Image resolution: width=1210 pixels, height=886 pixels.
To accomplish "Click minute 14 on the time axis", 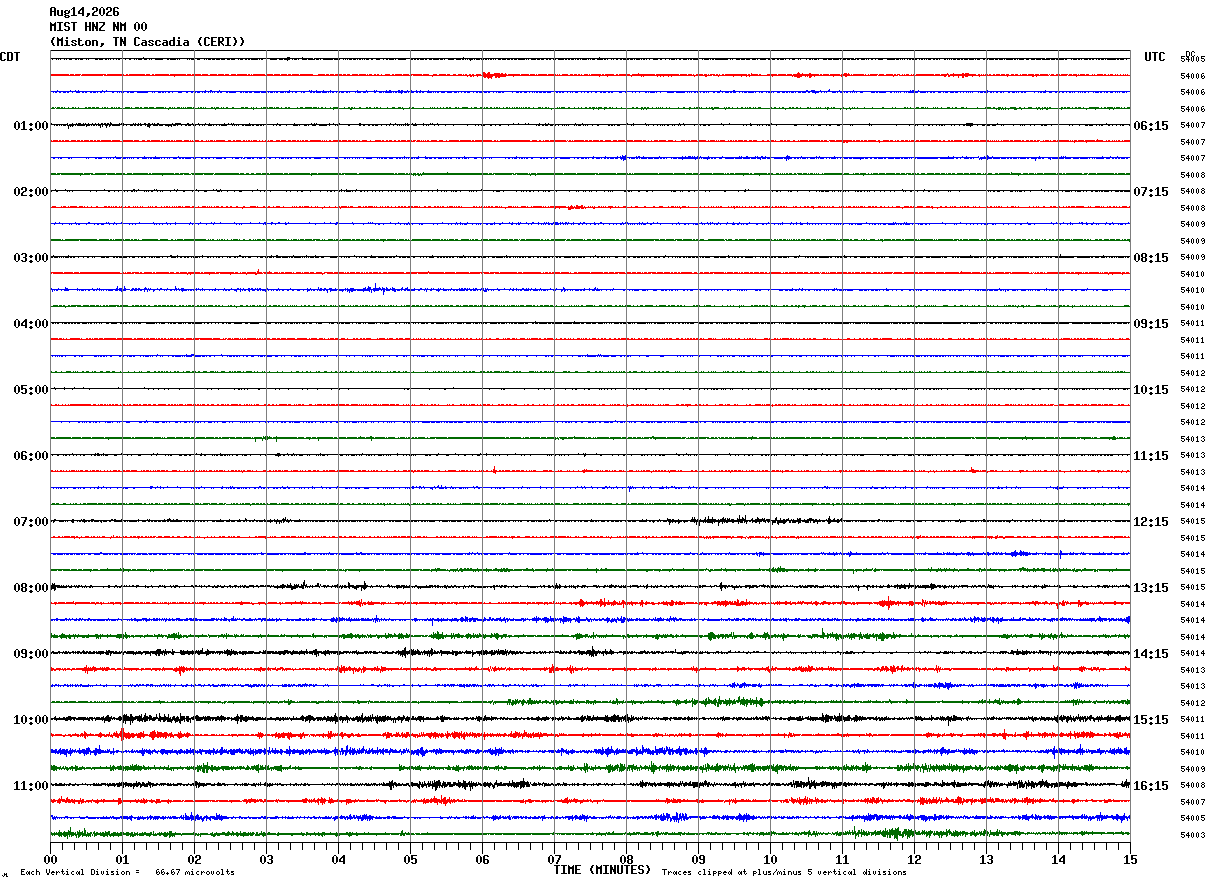I will (x=1058, y=860).
